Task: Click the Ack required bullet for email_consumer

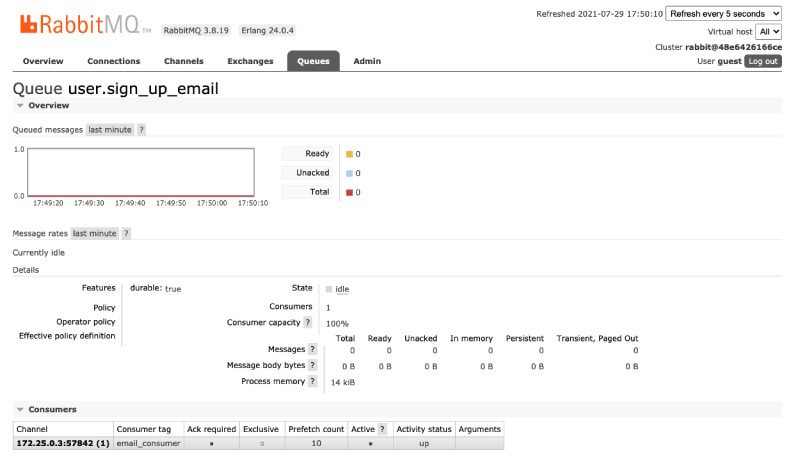Action: click(x=211, y=444)
